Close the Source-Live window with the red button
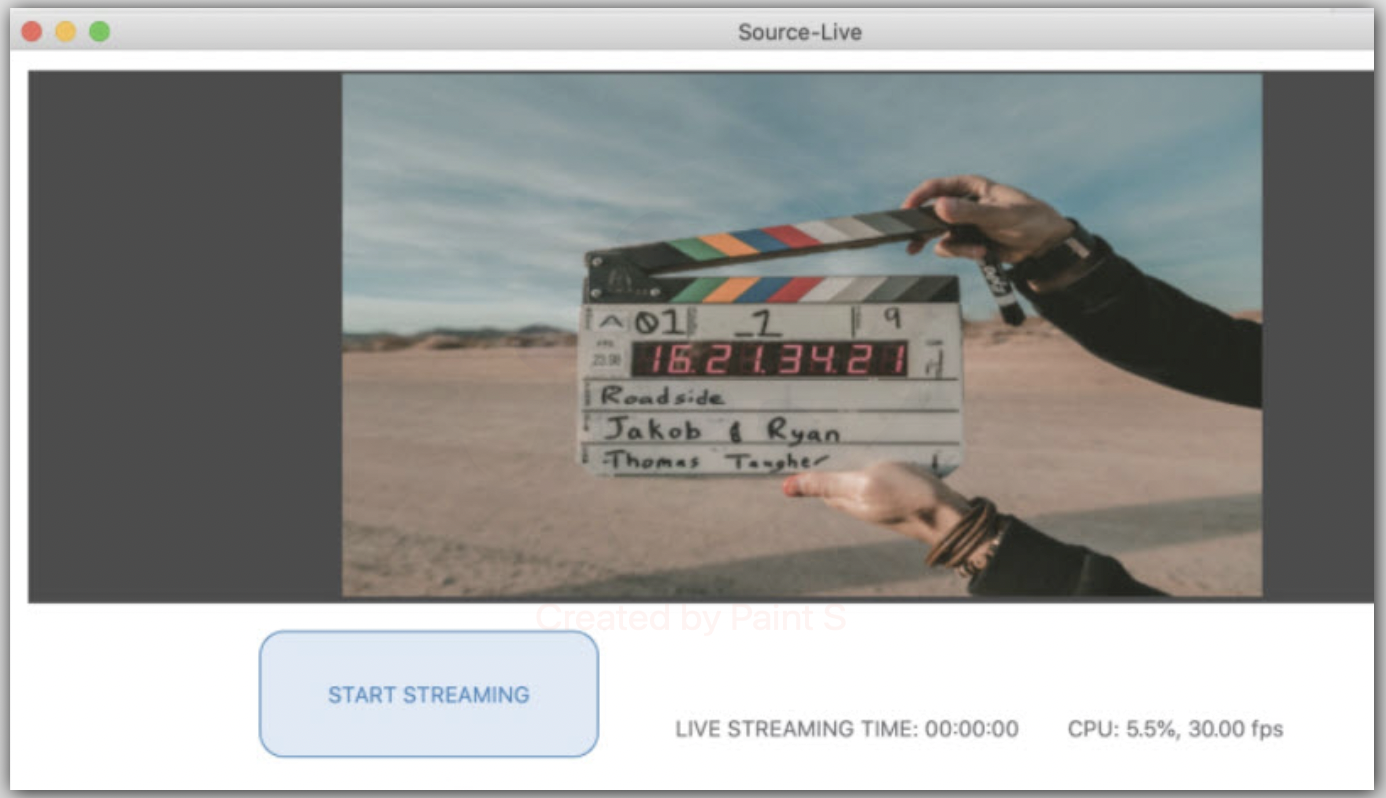The width and height of the screenshot is (1386, 798). point(32,32)
